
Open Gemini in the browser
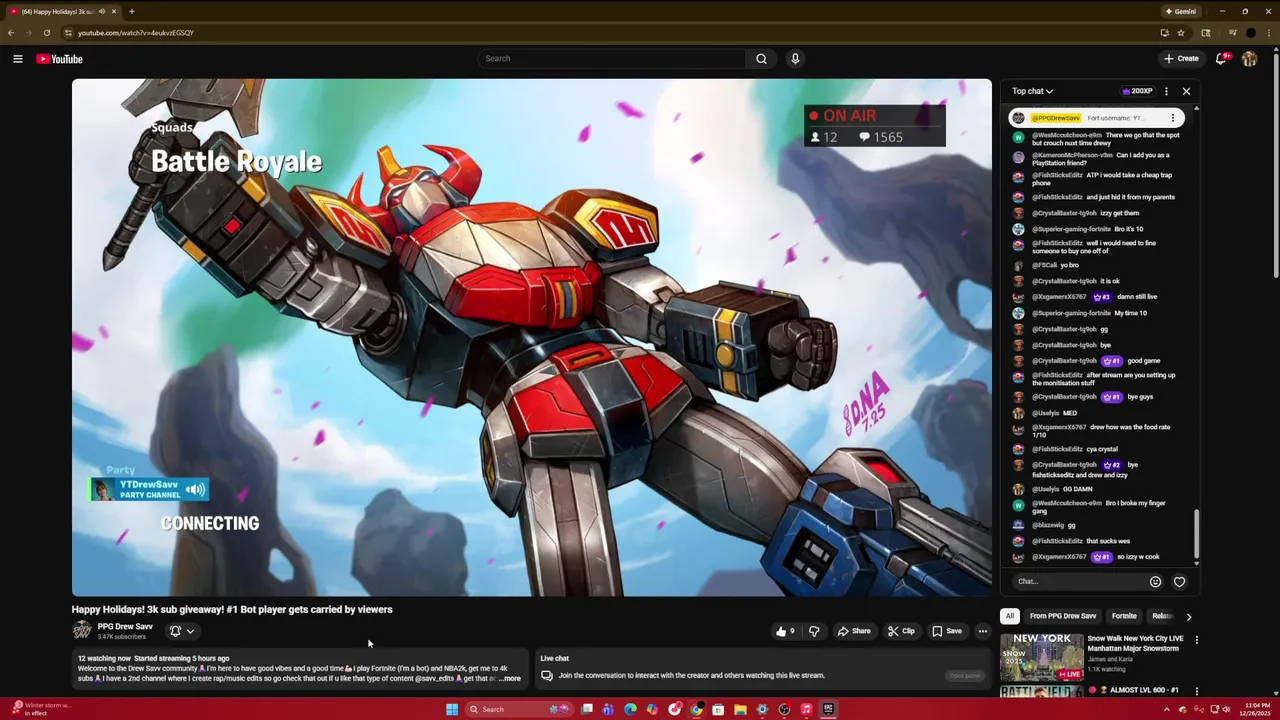1181,11
